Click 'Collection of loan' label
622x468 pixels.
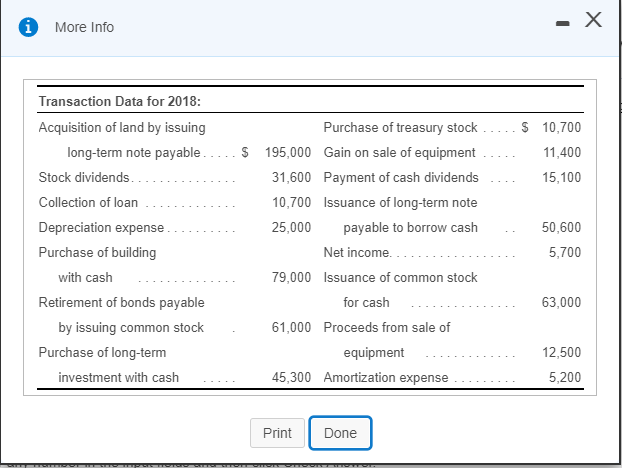pos(88,202)
